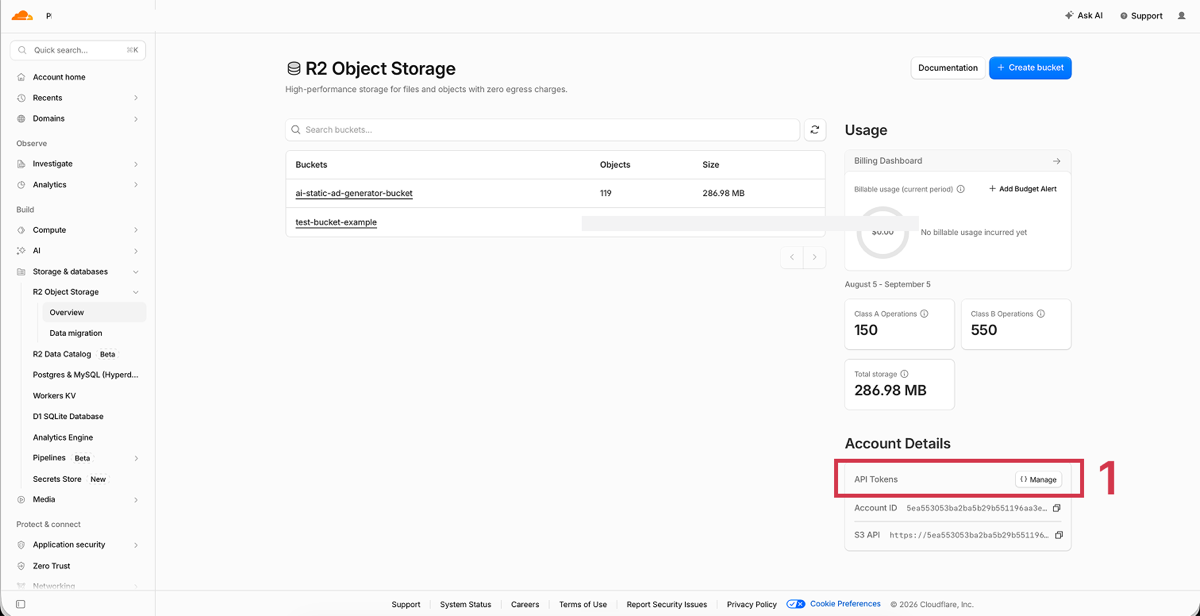Focus the Quick search box
This screenshot has width=1200, height=616.
pos(78,50)
